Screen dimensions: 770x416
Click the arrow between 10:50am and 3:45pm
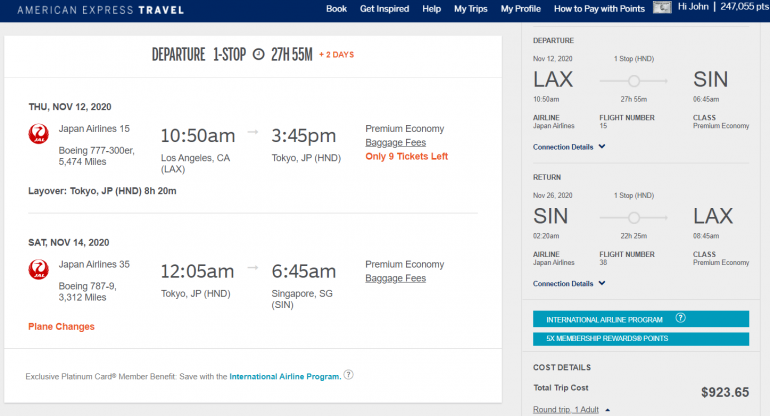(253, 131)
